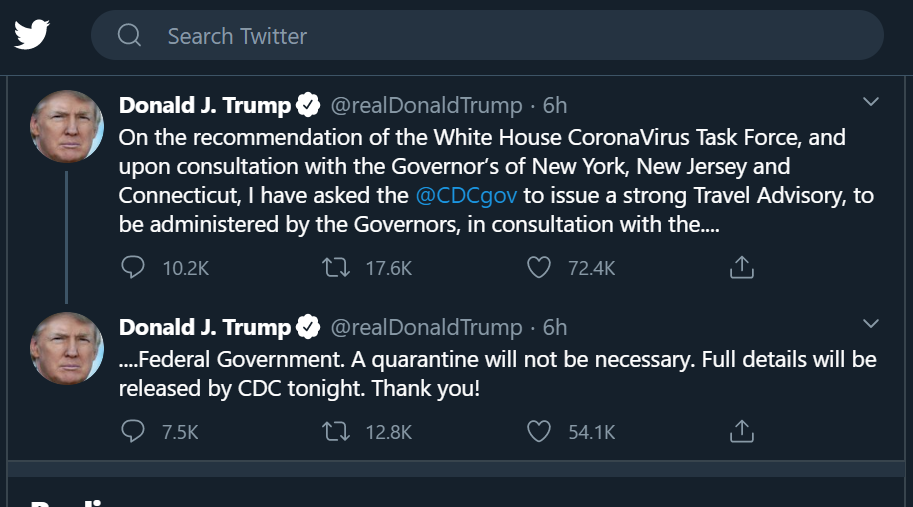The image size is (913, 507).
Task: Focus the Search Twitter field
Action: click(500, 36)
